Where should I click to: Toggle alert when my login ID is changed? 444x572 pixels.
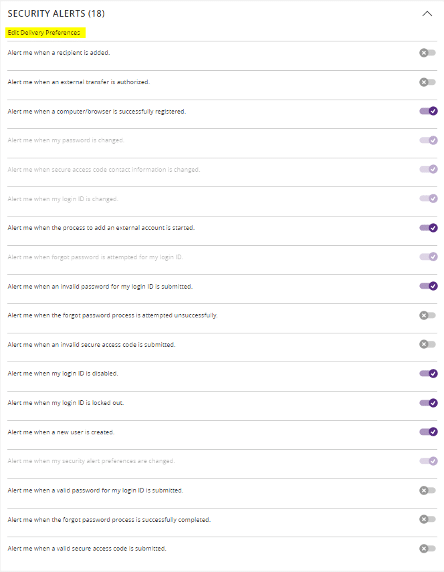[x=428, y=198]
